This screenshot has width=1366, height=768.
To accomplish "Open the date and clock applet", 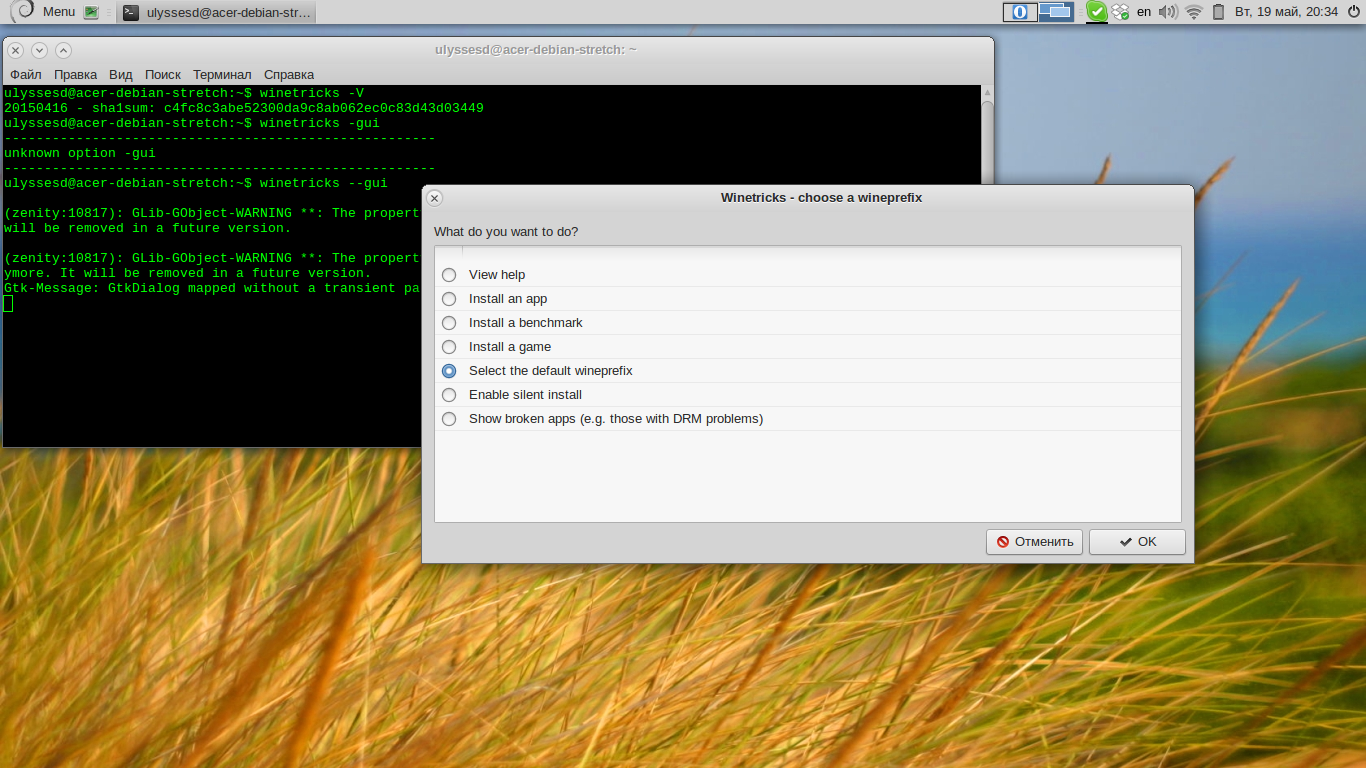I will click(1286, 12).
